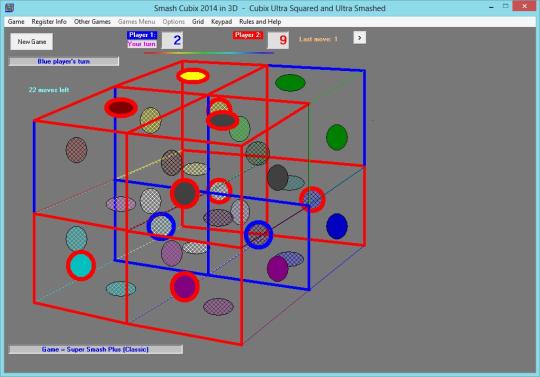The height and width of the screenshot is (377, 540).
Task: Click the Player 2 label
Action: [248, 35]
